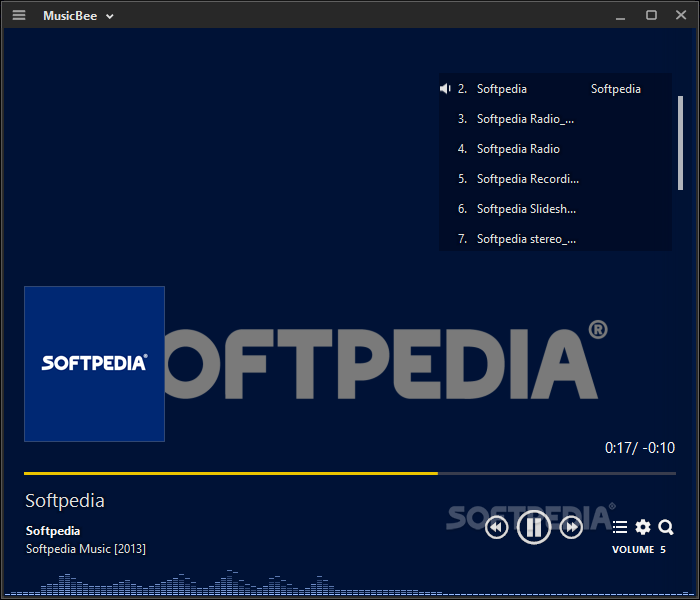Image resolution: width=700 pixels, height=600 pixels.
Task: Select track 6 Softpedia Slidesh...
Action: (555, 208)
